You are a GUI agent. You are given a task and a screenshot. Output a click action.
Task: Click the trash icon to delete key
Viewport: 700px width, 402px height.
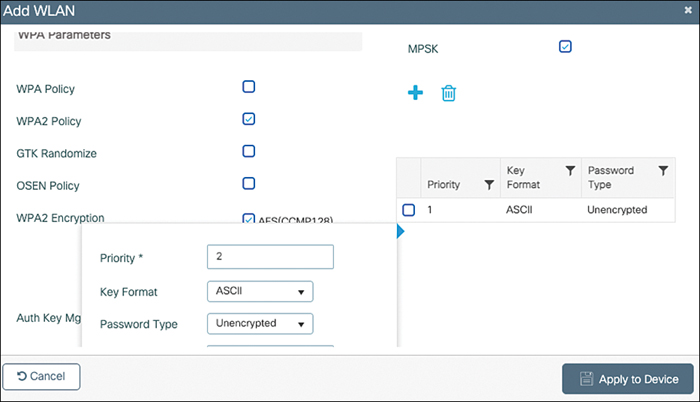449,93
